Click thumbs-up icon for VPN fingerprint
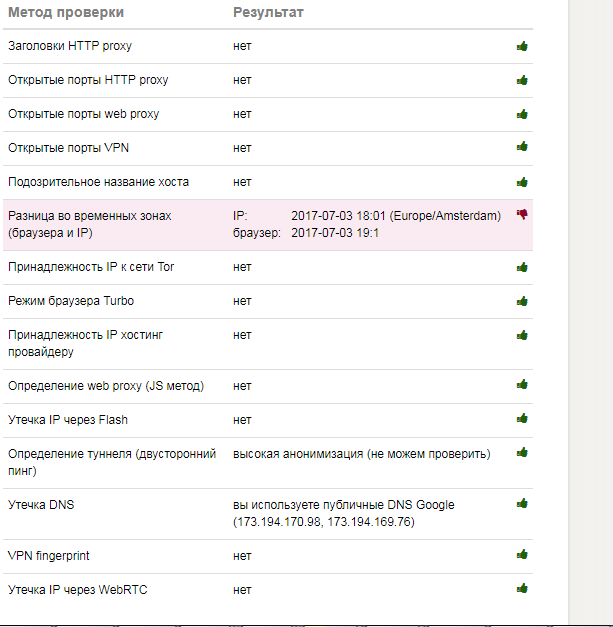Image resolution: width=613 pixels, height=627 pixels. click(522, 555)
